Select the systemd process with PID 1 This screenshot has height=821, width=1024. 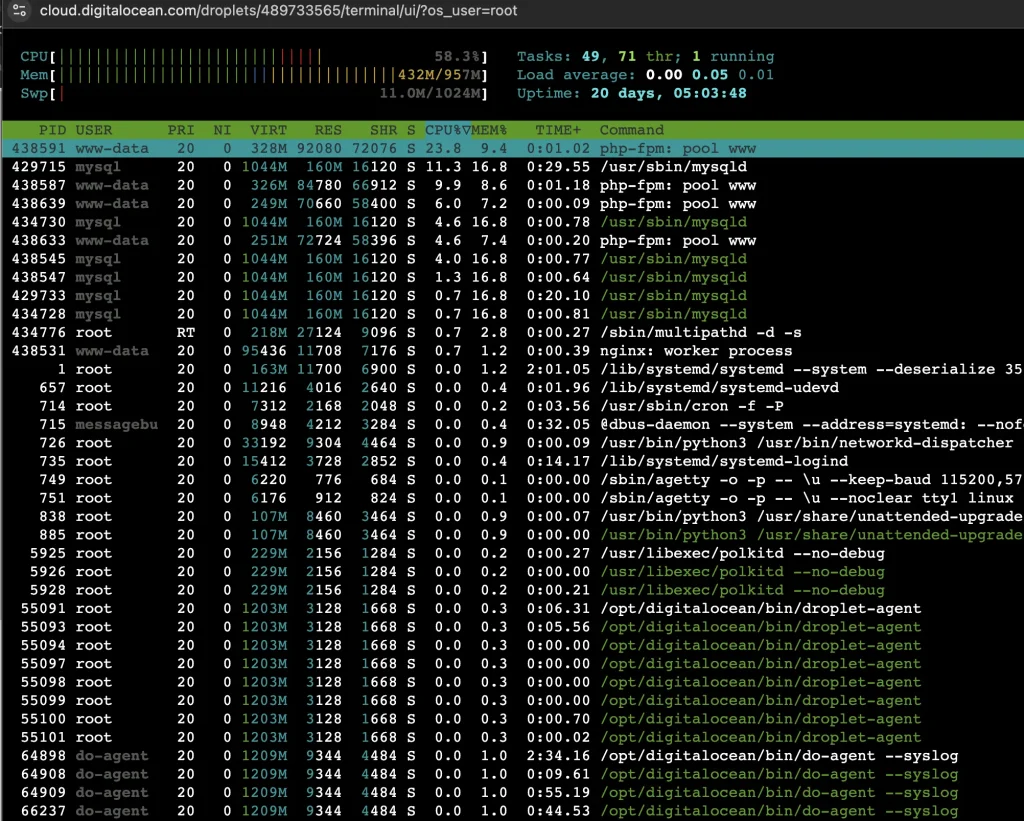[512, 369]
